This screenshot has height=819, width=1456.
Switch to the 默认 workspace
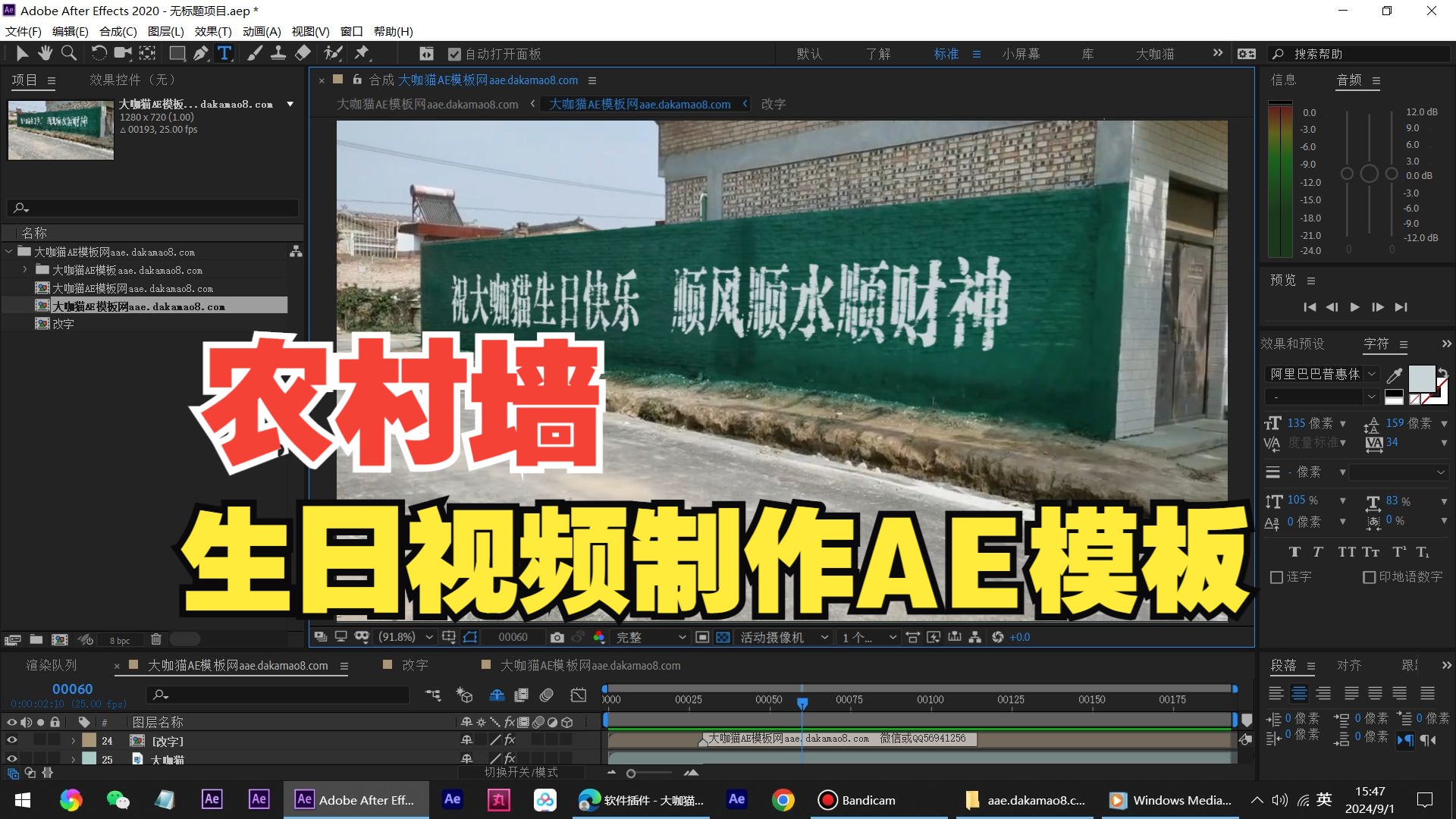pyautogui.click(x=809, y=54)
